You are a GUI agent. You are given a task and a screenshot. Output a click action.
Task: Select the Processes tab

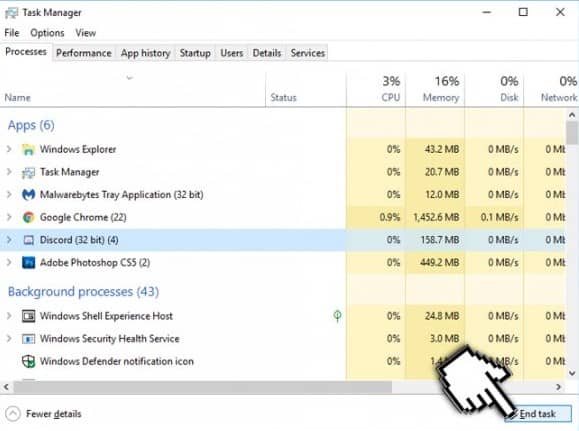coord(26,52)
